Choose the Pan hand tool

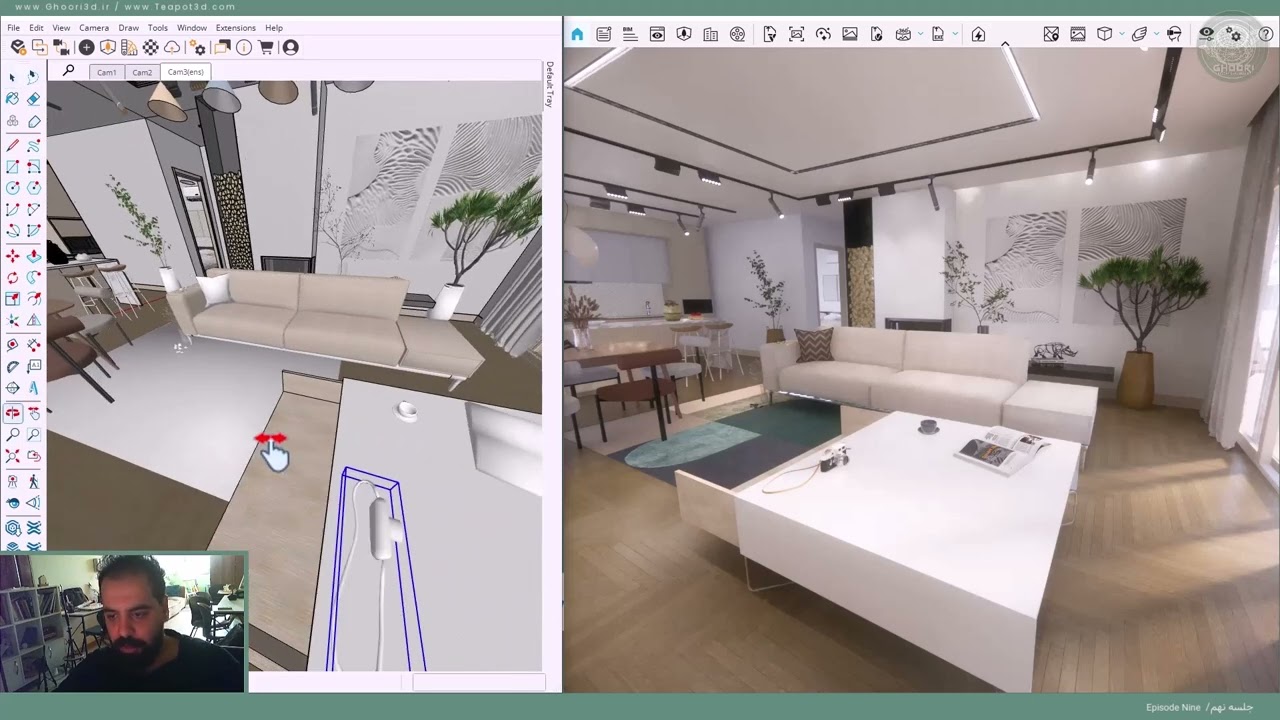tap(34, 412)
